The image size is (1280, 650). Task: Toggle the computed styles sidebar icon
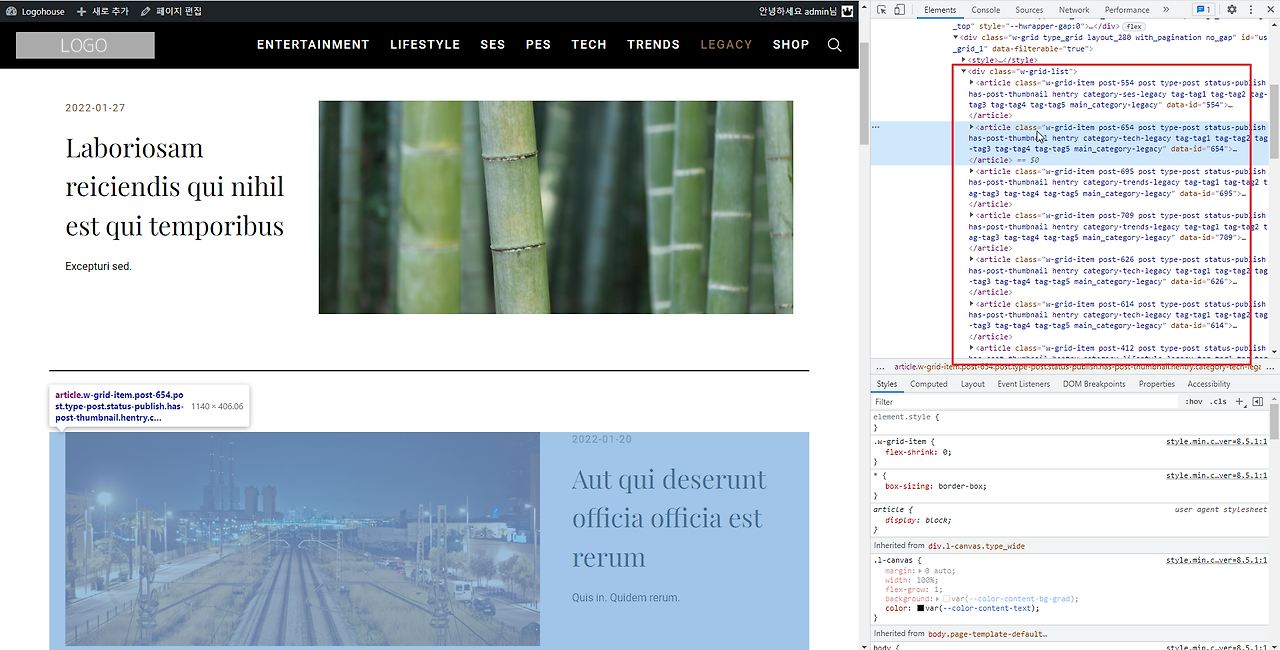pos(1258,401)
